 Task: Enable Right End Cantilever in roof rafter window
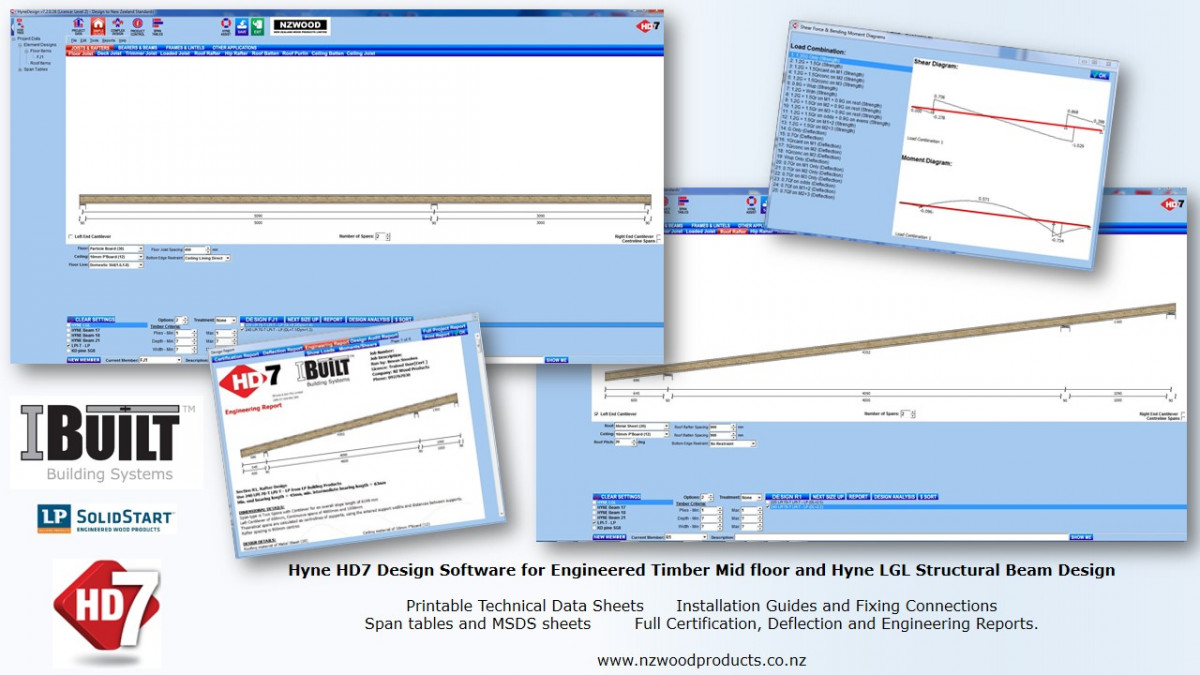(x=1184, y=413)
